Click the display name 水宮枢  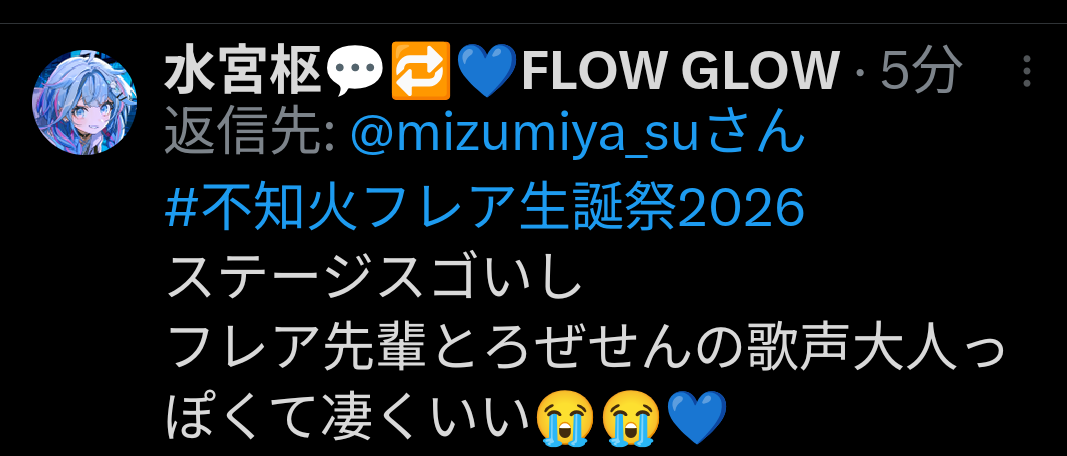click(243, 70)
